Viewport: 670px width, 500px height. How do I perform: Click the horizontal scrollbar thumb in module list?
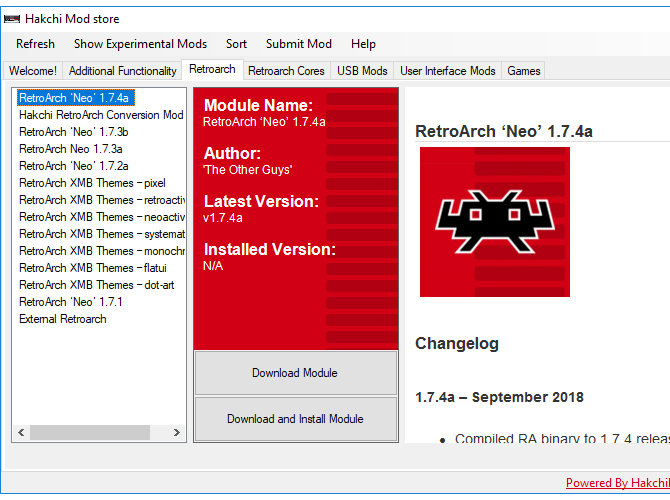click(90, 432)
